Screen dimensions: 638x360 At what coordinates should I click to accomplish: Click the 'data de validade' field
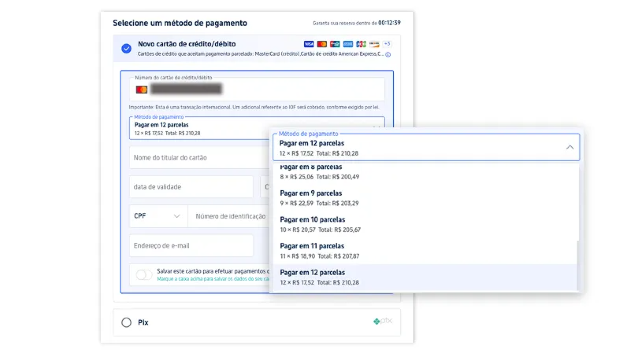click(x=191, y=187)
